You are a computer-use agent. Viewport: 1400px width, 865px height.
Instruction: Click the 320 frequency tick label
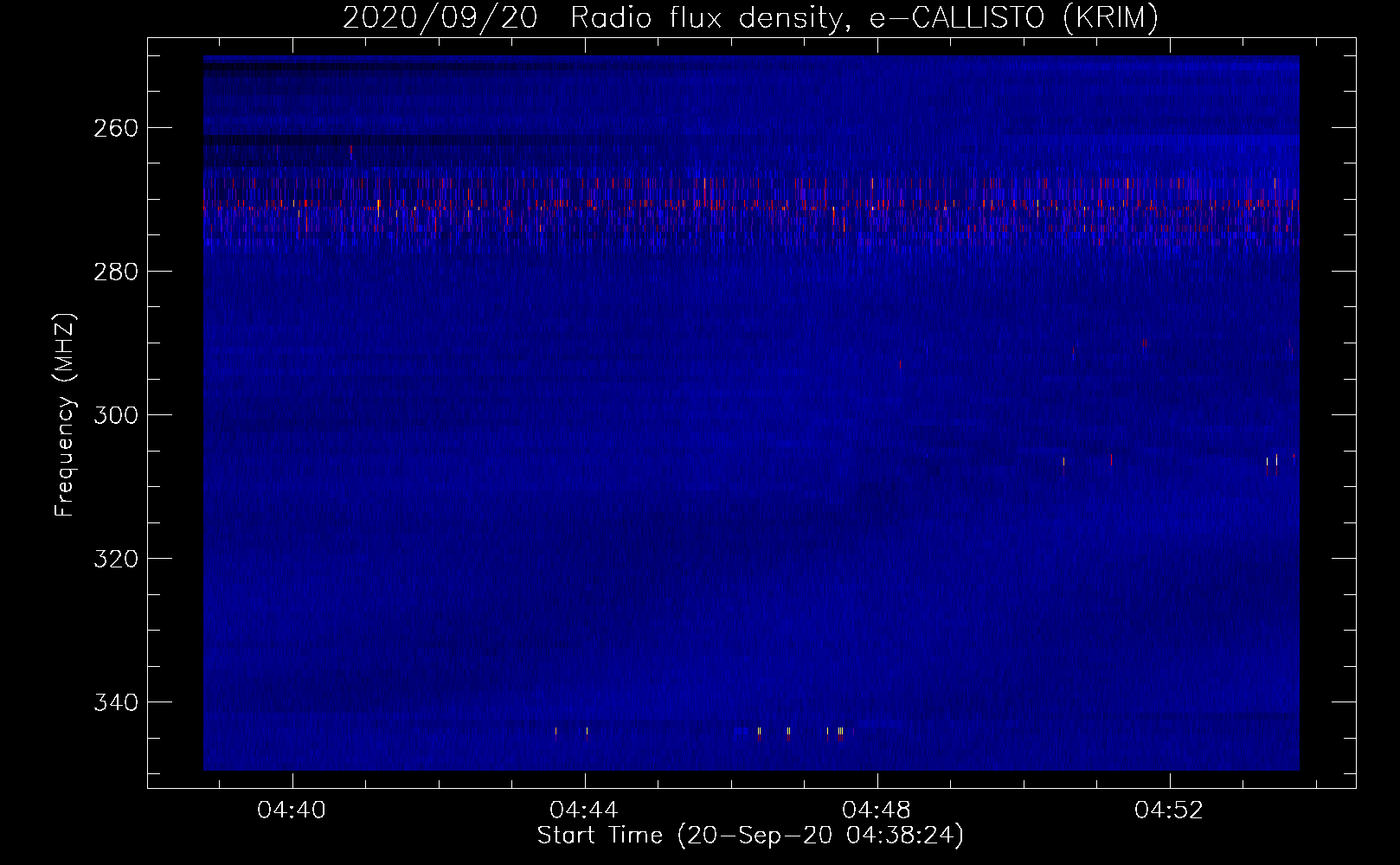[115, 559]
